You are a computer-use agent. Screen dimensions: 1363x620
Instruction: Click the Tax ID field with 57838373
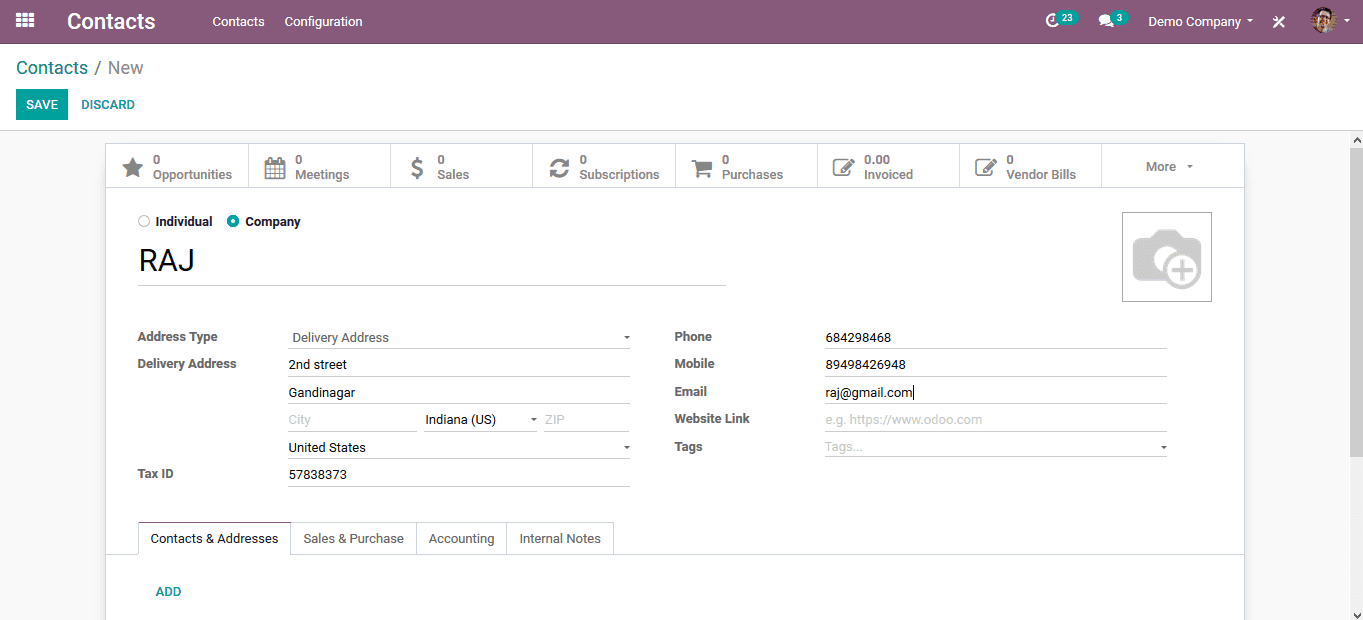(459, 475)
